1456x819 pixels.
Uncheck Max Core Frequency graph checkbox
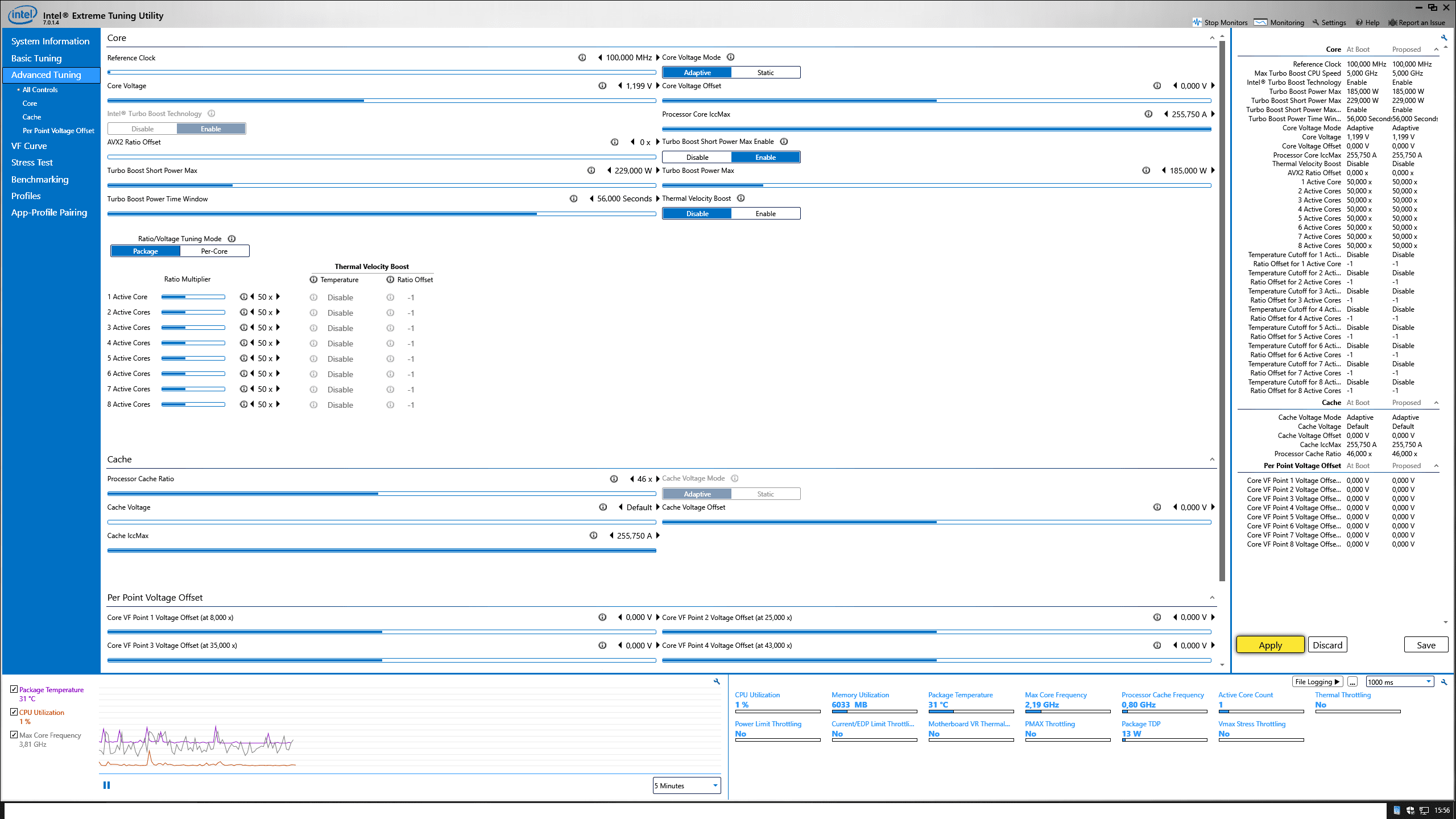[x=14, y=734]
